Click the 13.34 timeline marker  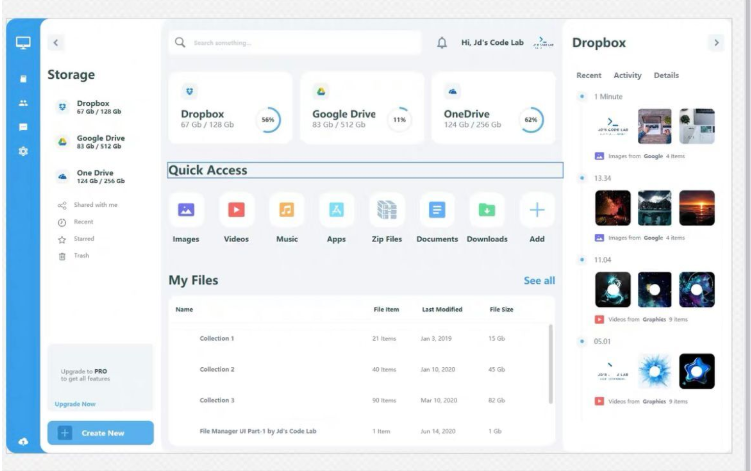click(x=582, y=178)
